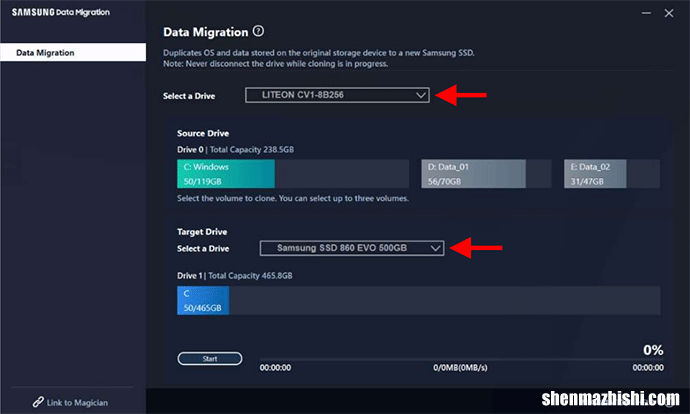The image size is (690, 414).
Task: Click the 'Select the volume to clone' hint text
Action: [x=293, y=198]
